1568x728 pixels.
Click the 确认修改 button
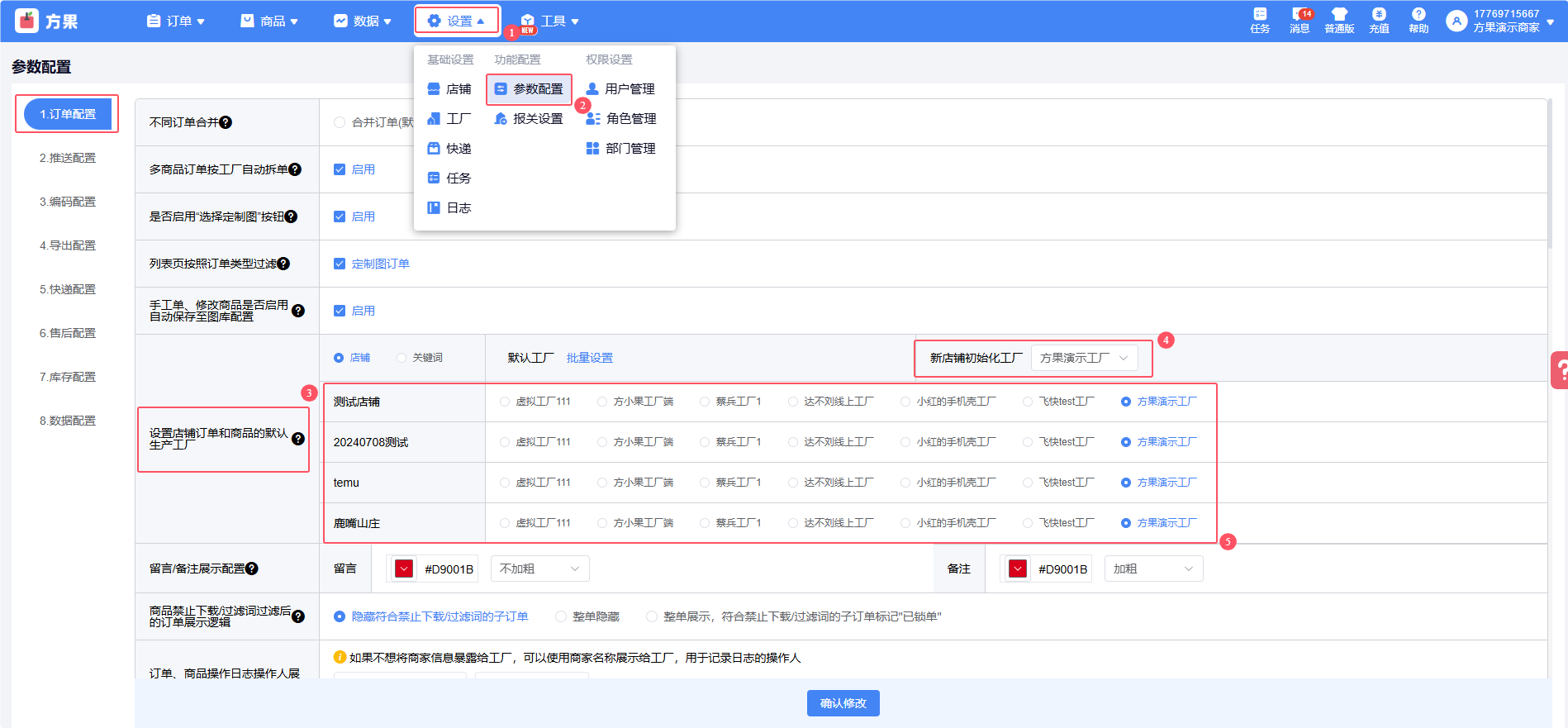(x=843, y=703)
